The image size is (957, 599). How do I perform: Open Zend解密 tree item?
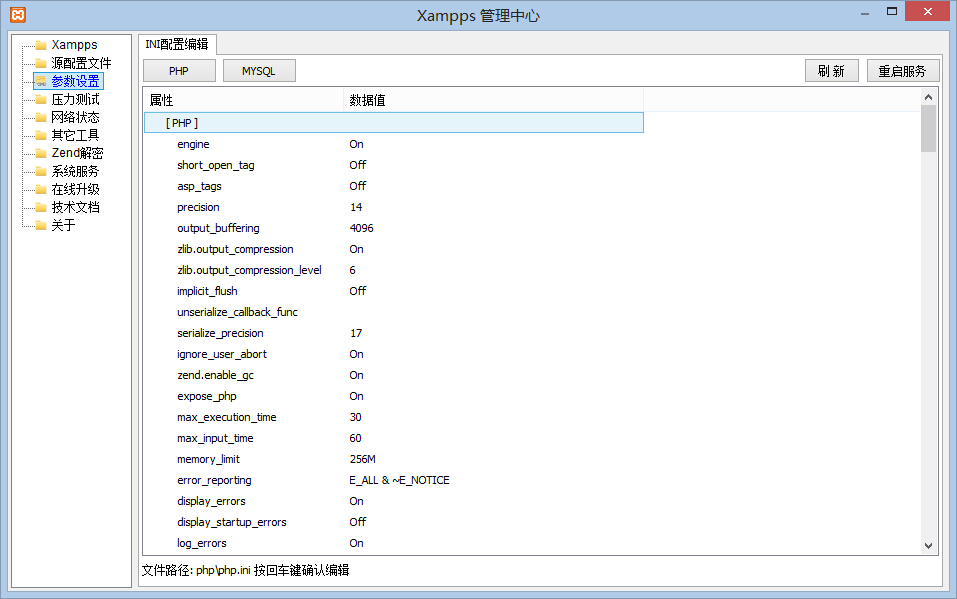pos(78,153)
